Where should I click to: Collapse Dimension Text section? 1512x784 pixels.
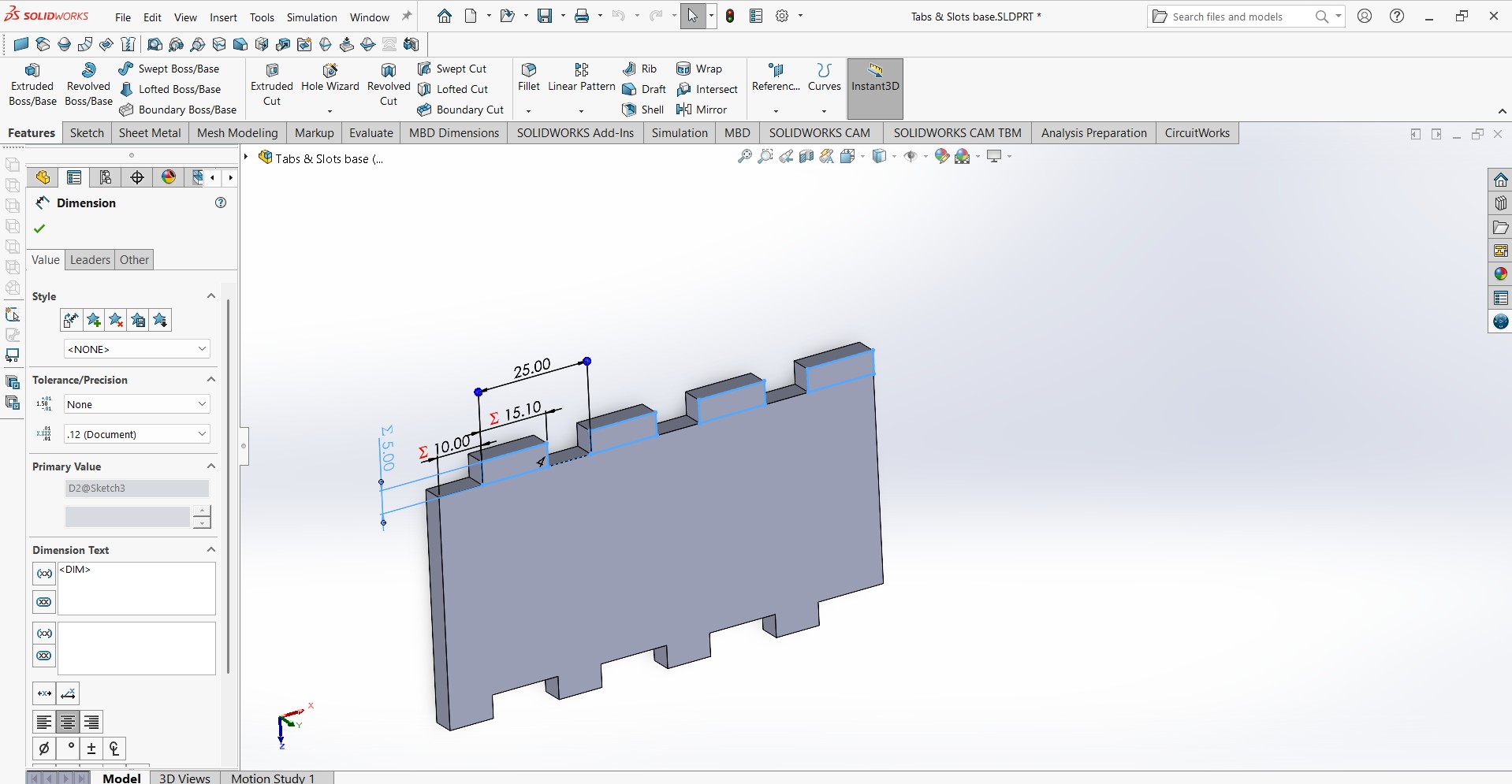[x=211, y=549]
